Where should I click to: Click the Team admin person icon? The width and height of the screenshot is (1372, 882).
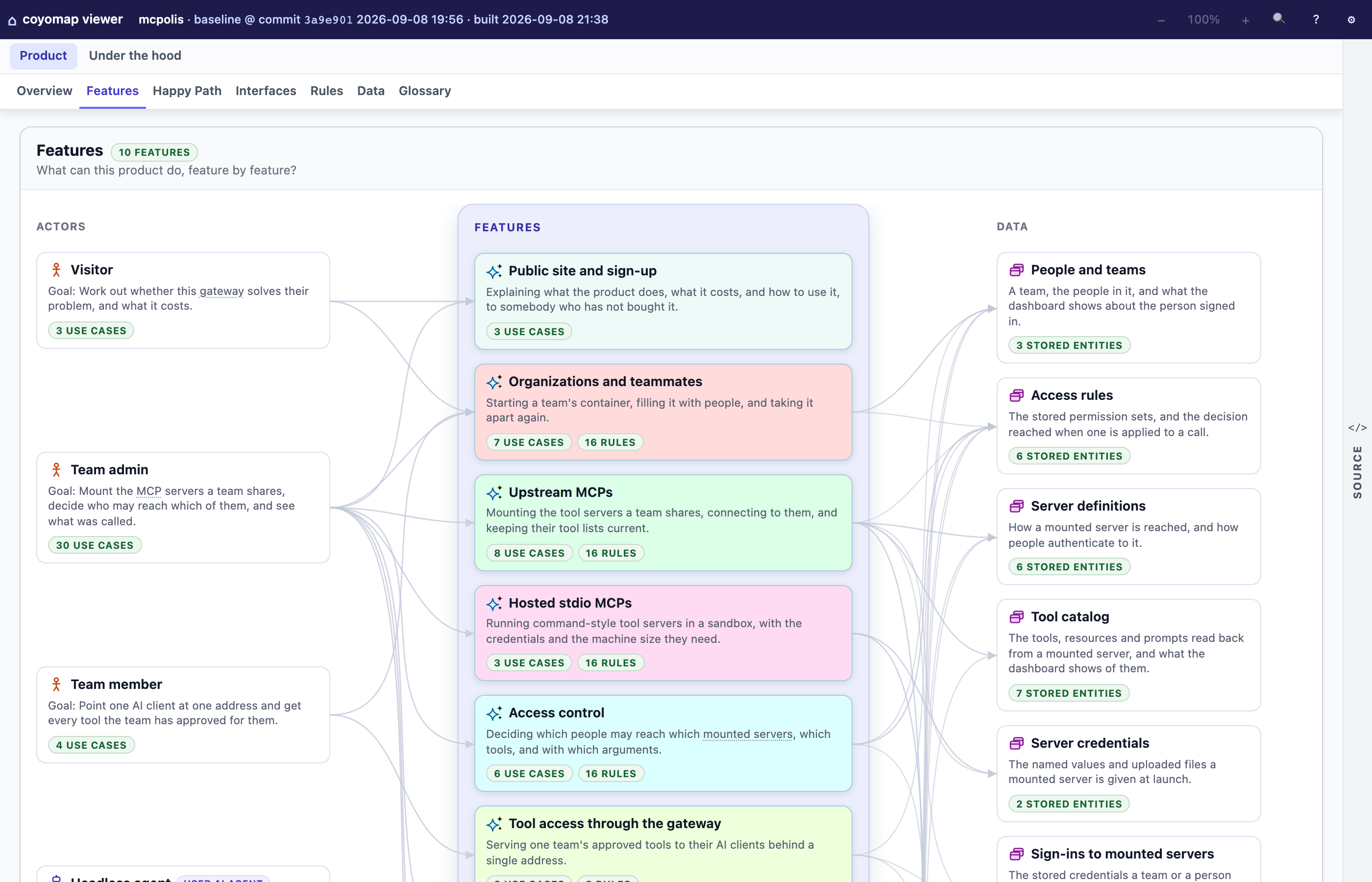point(56,469)
